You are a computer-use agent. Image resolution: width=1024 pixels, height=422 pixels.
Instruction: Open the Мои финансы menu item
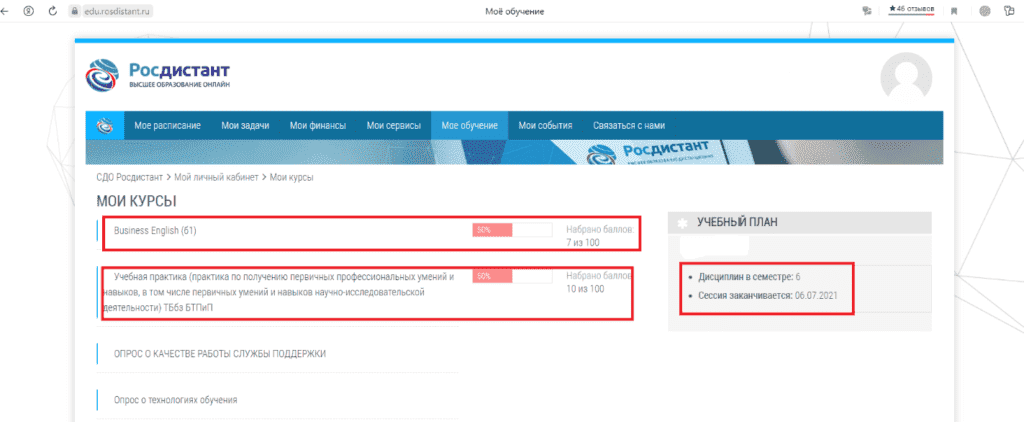coord(317,125)
